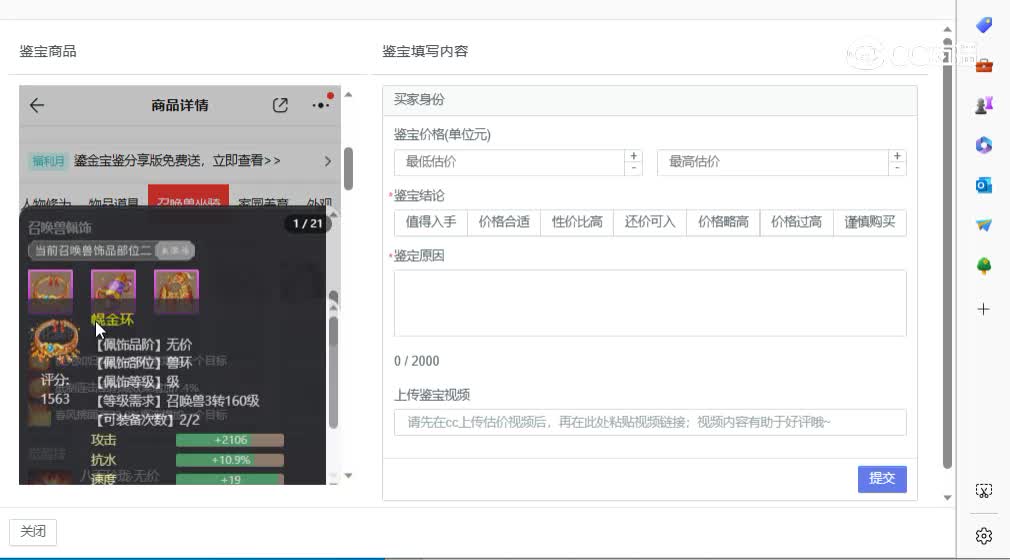Select 价格合适 conclusion option

504,222
